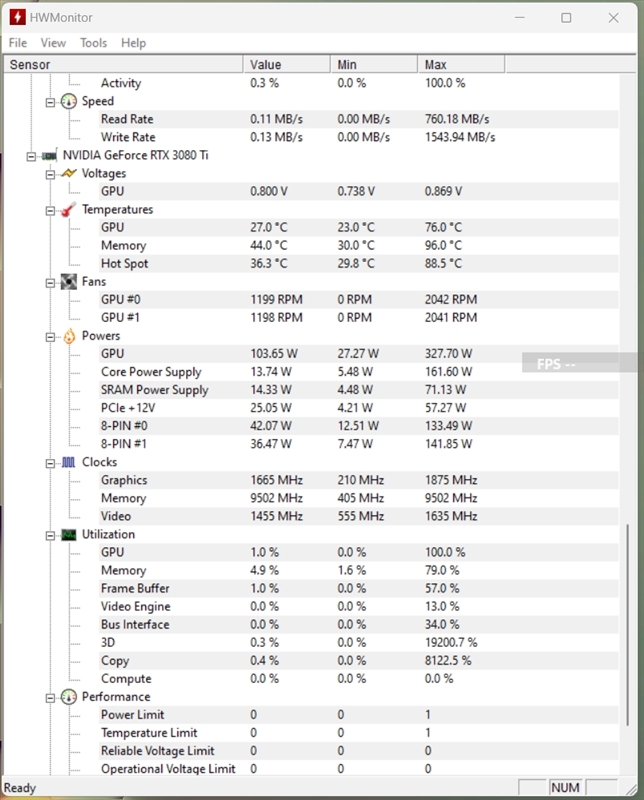Click the Utilization graph icon
Viewport: 644px width, 800px height.
68,535
